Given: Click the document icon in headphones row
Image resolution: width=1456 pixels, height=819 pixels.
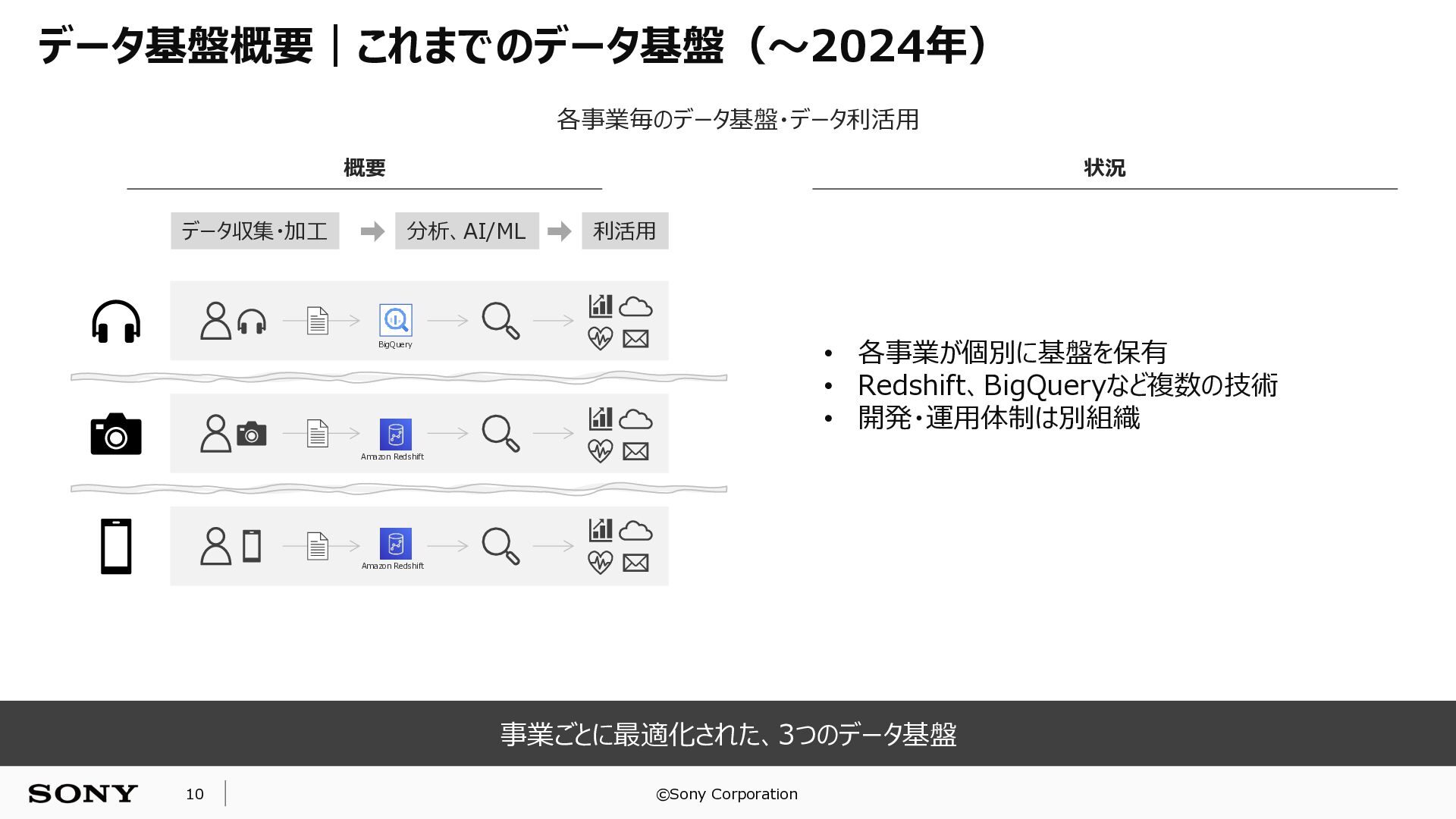Looking at the screenshot, I should pyautogui.click(x=318, y=321).
